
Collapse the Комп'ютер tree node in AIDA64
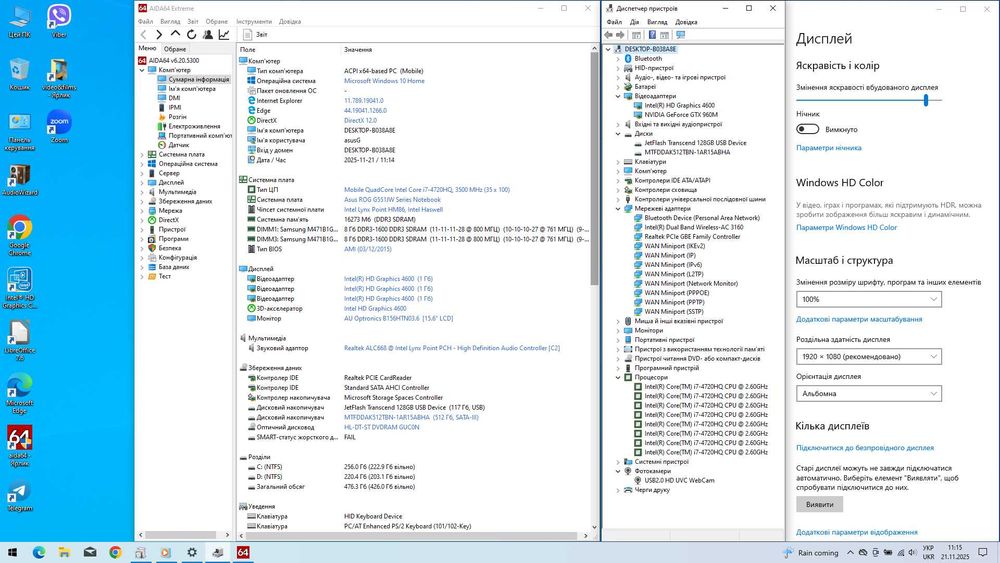point(142,70)
